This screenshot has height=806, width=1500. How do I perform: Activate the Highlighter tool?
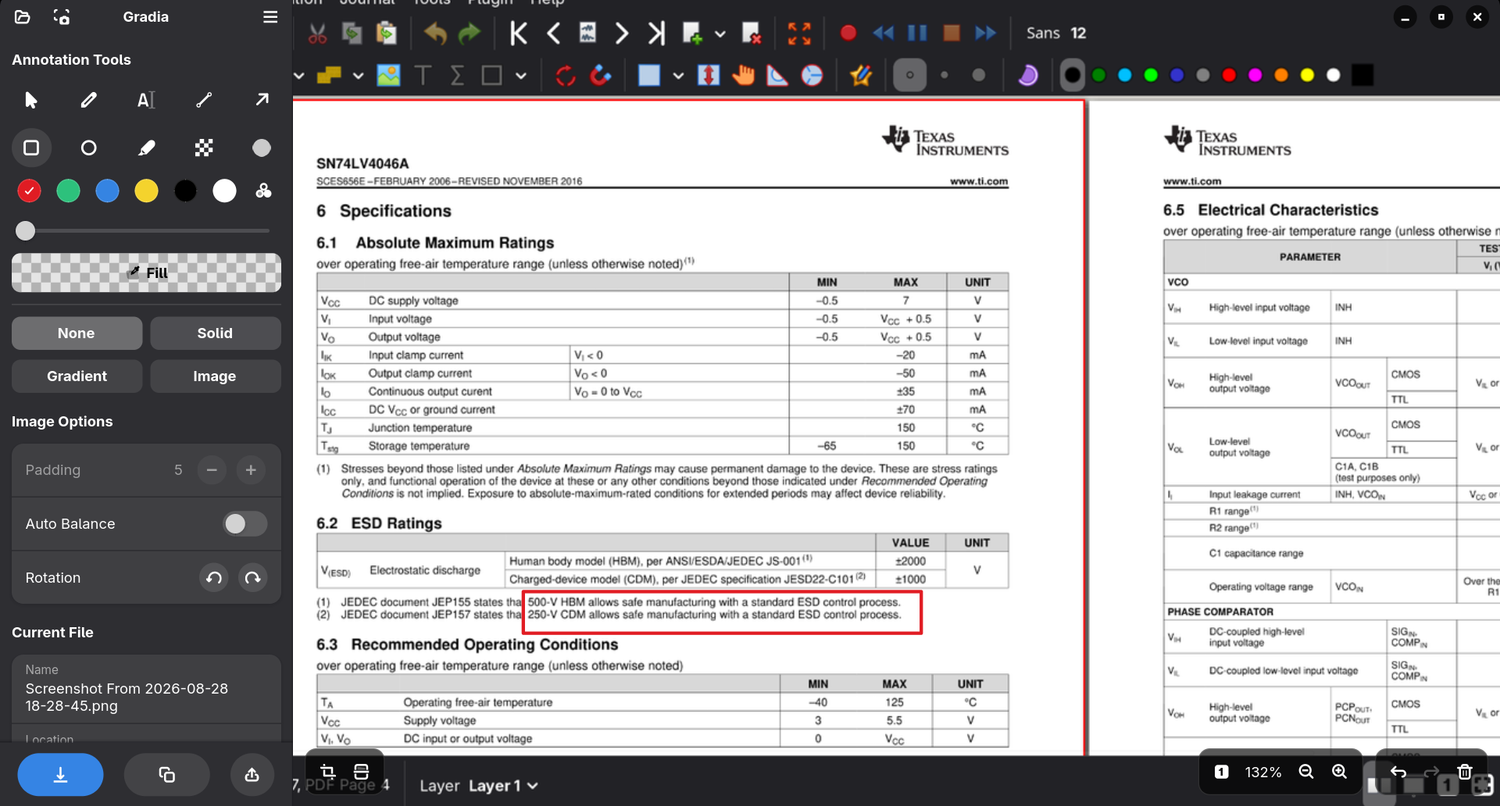click(146, 148)
